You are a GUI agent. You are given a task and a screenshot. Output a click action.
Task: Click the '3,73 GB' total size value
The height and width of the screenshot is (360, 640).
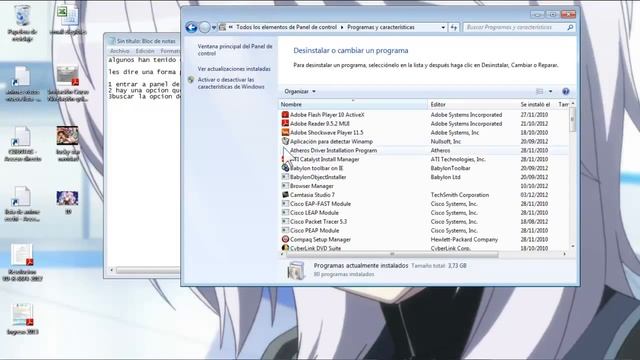tap(457, 266)
